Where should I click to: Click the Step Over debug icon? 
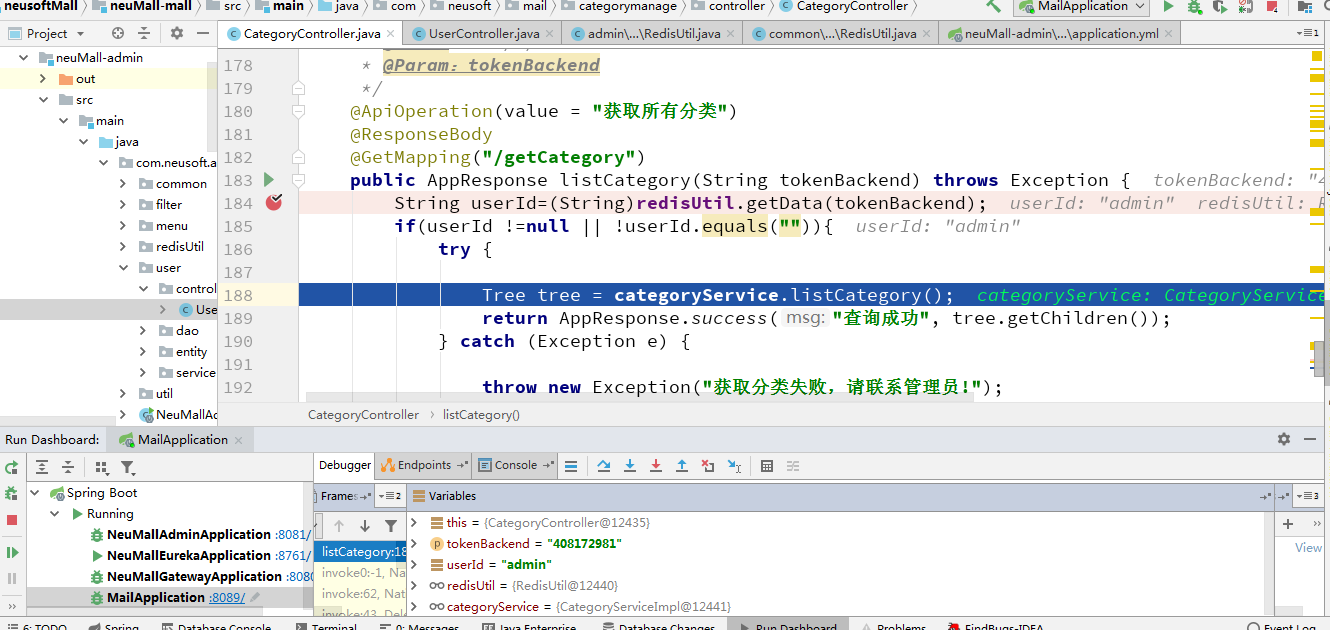pyautogui.click(x=604, y=466)
